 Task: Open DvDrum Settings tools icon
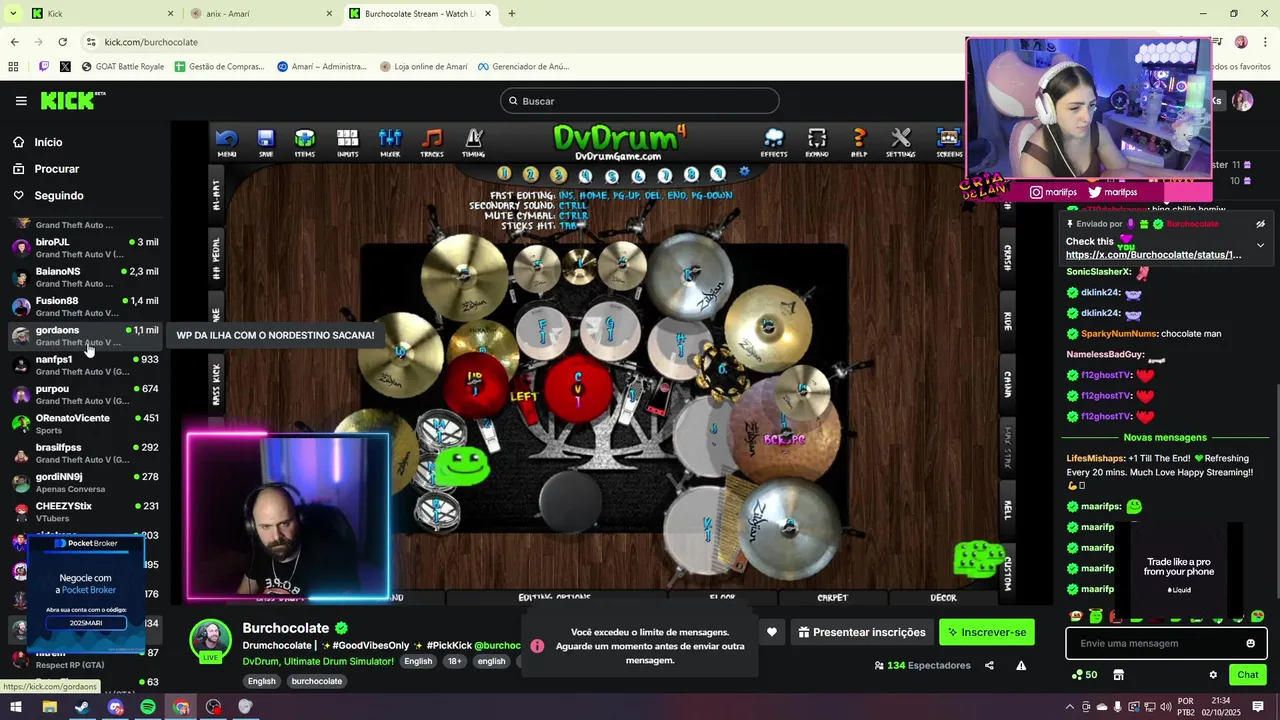[901, 143]
